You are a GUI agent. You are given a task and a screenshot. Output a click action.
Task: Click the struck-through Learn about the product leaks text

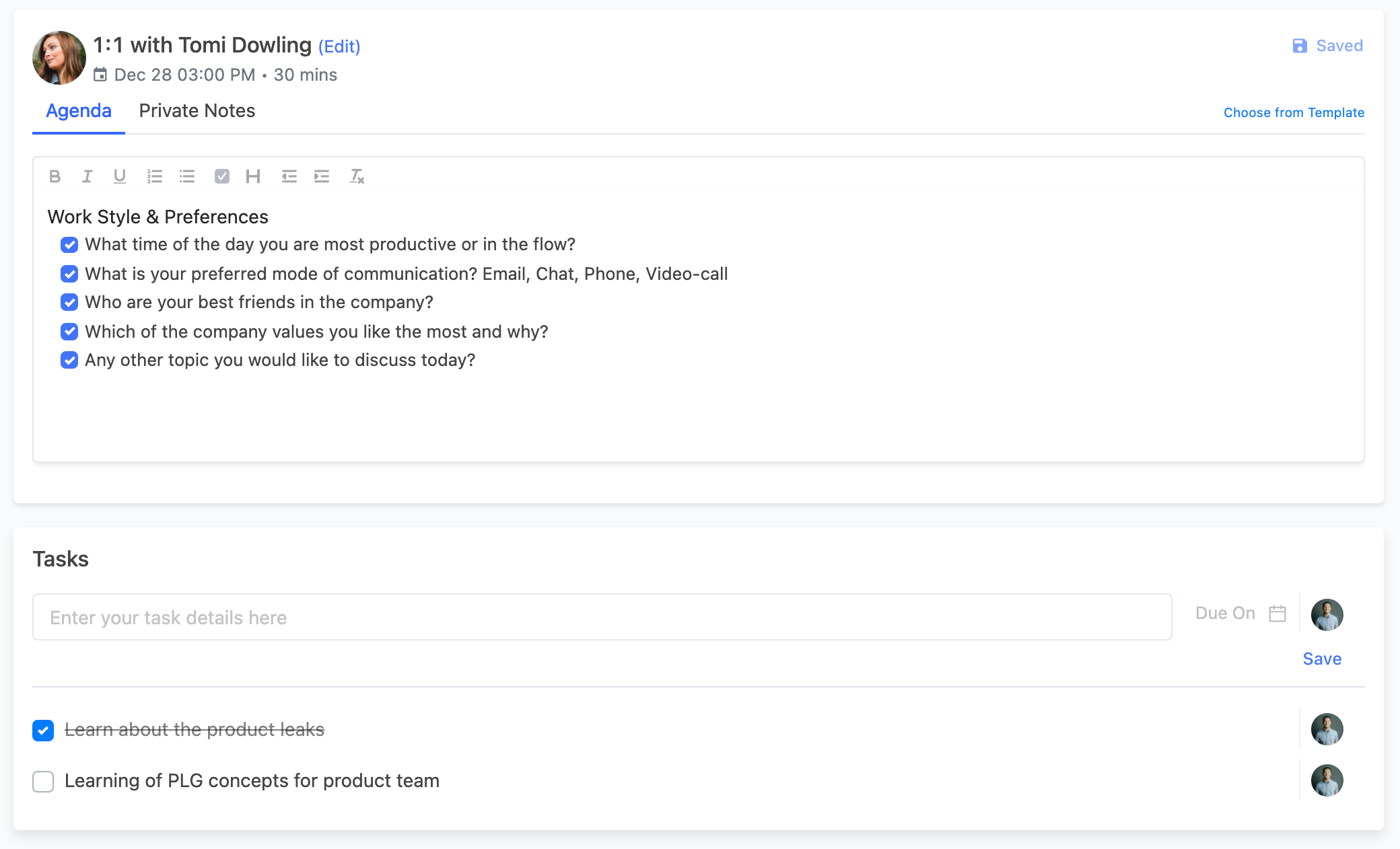(x=195, y=730)
